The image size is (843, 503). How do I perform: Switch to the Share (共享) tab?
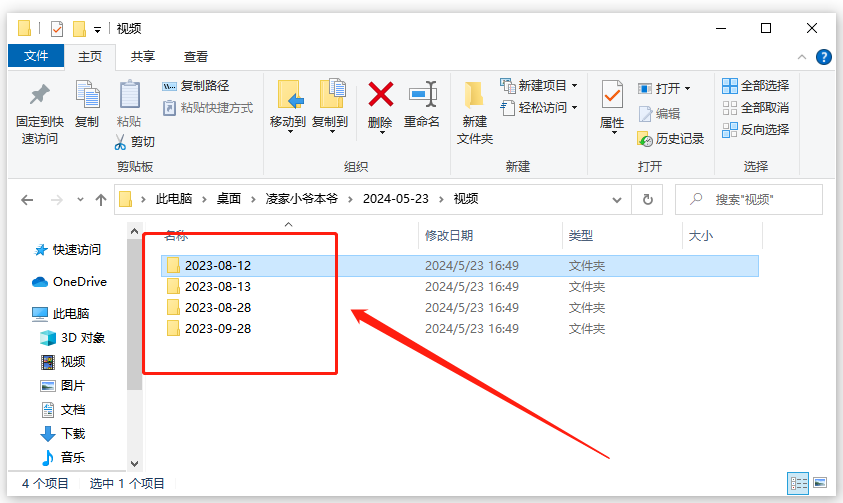142,56
